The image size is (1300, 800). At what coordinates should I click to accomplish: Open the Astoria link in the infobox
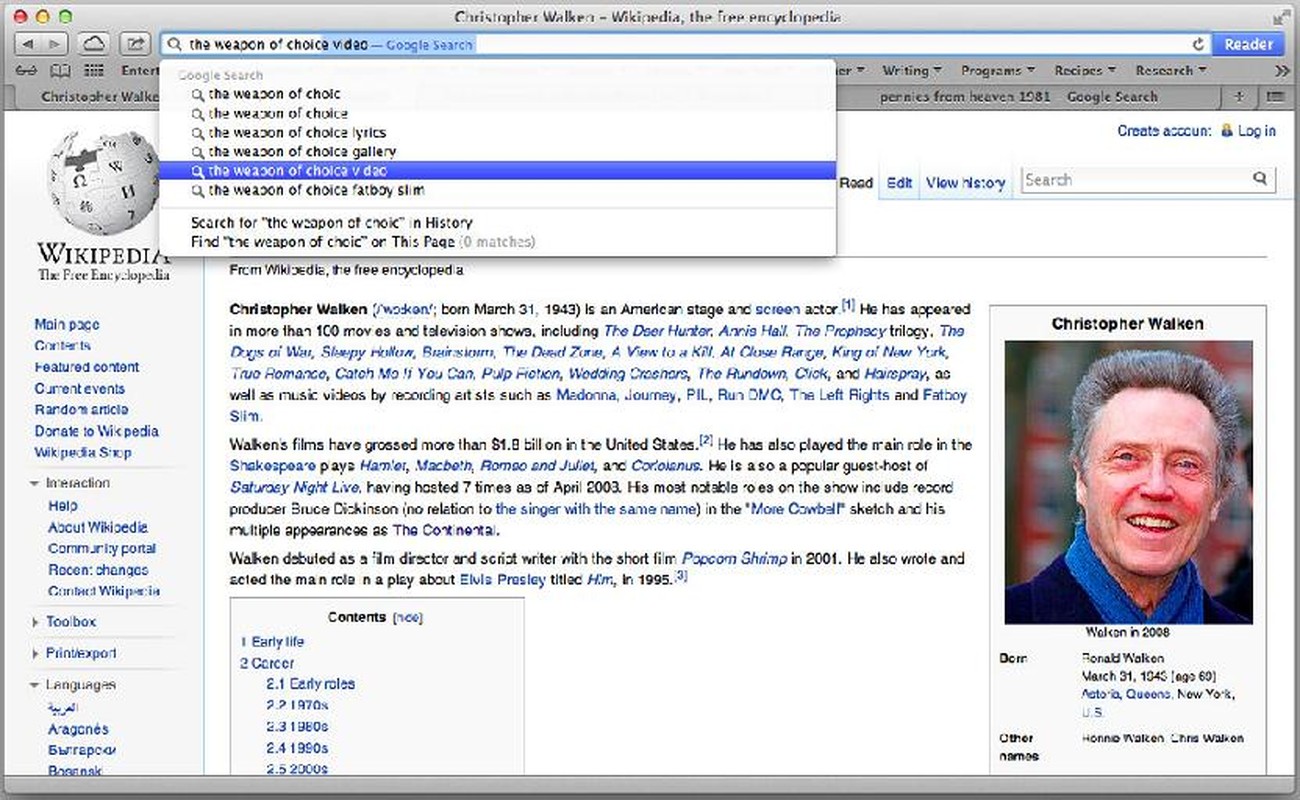click(1100, 693)
